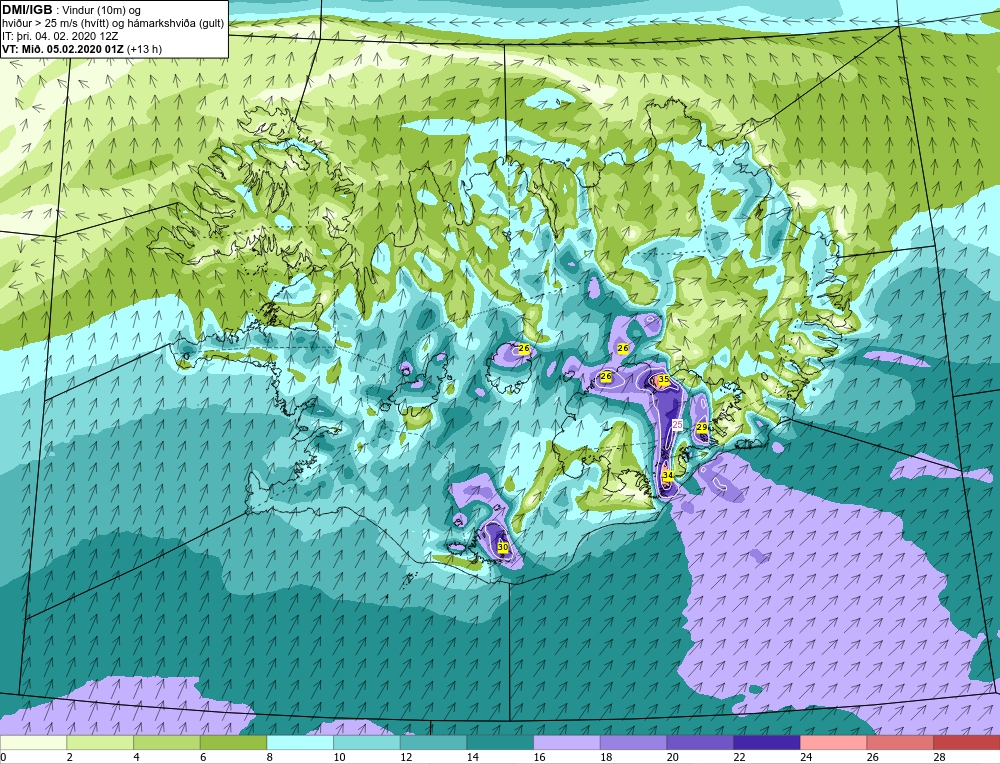Click the DMI/IGB title in header box
The height and width of the screenshot is (764, 1000).
tap(27, 9)
